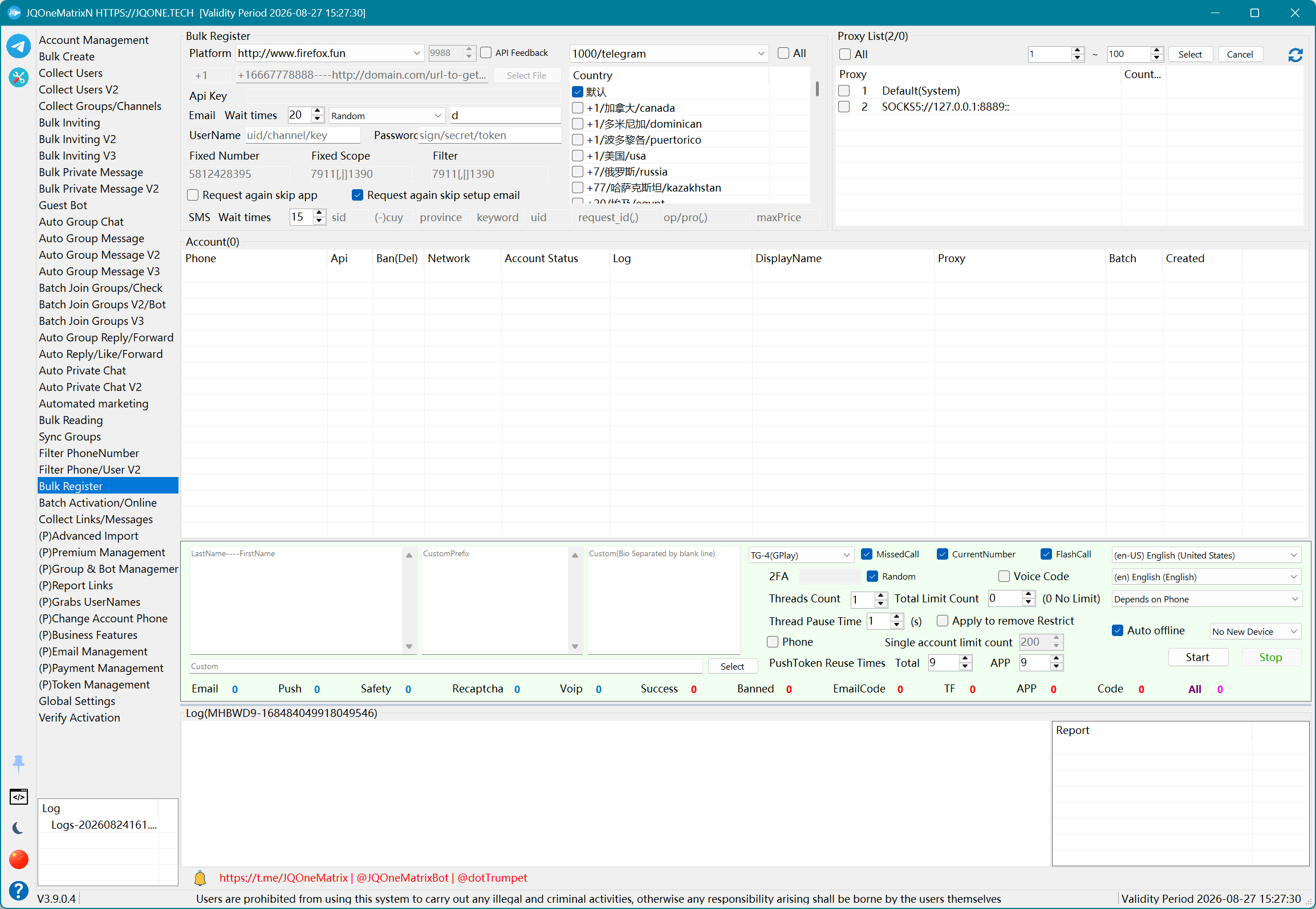
Task: Check the Default(System) proxy row
Action: (844, 91)
